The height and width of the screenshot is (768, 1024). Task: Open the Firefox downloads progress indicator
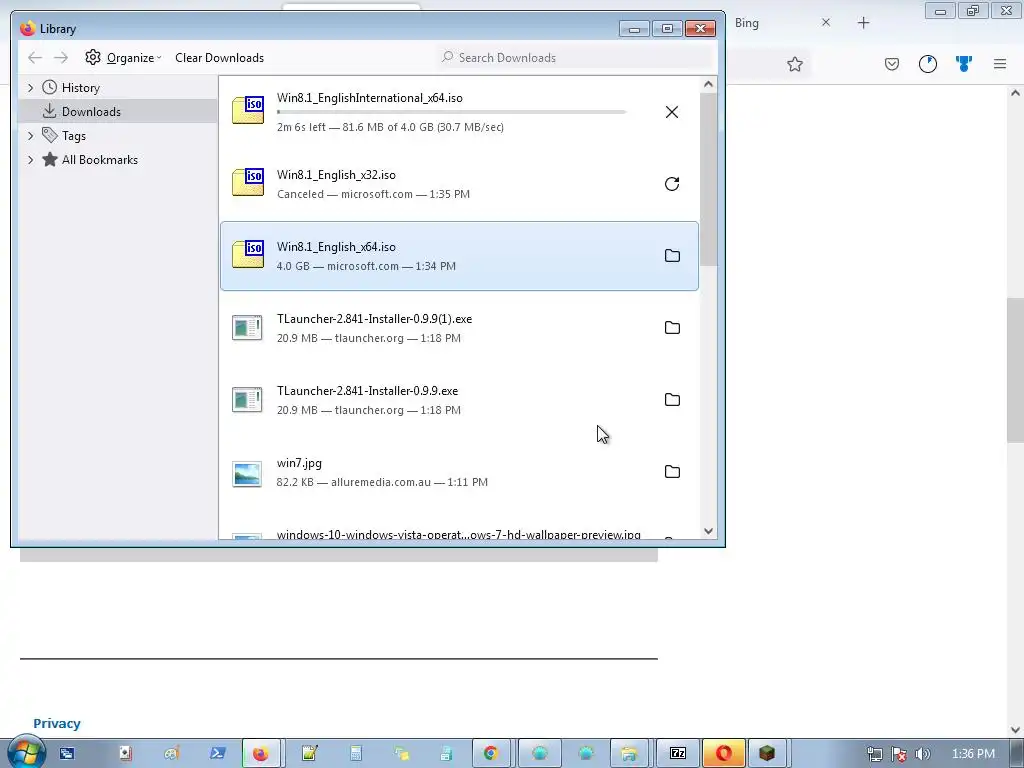click(x=928, y=64)
